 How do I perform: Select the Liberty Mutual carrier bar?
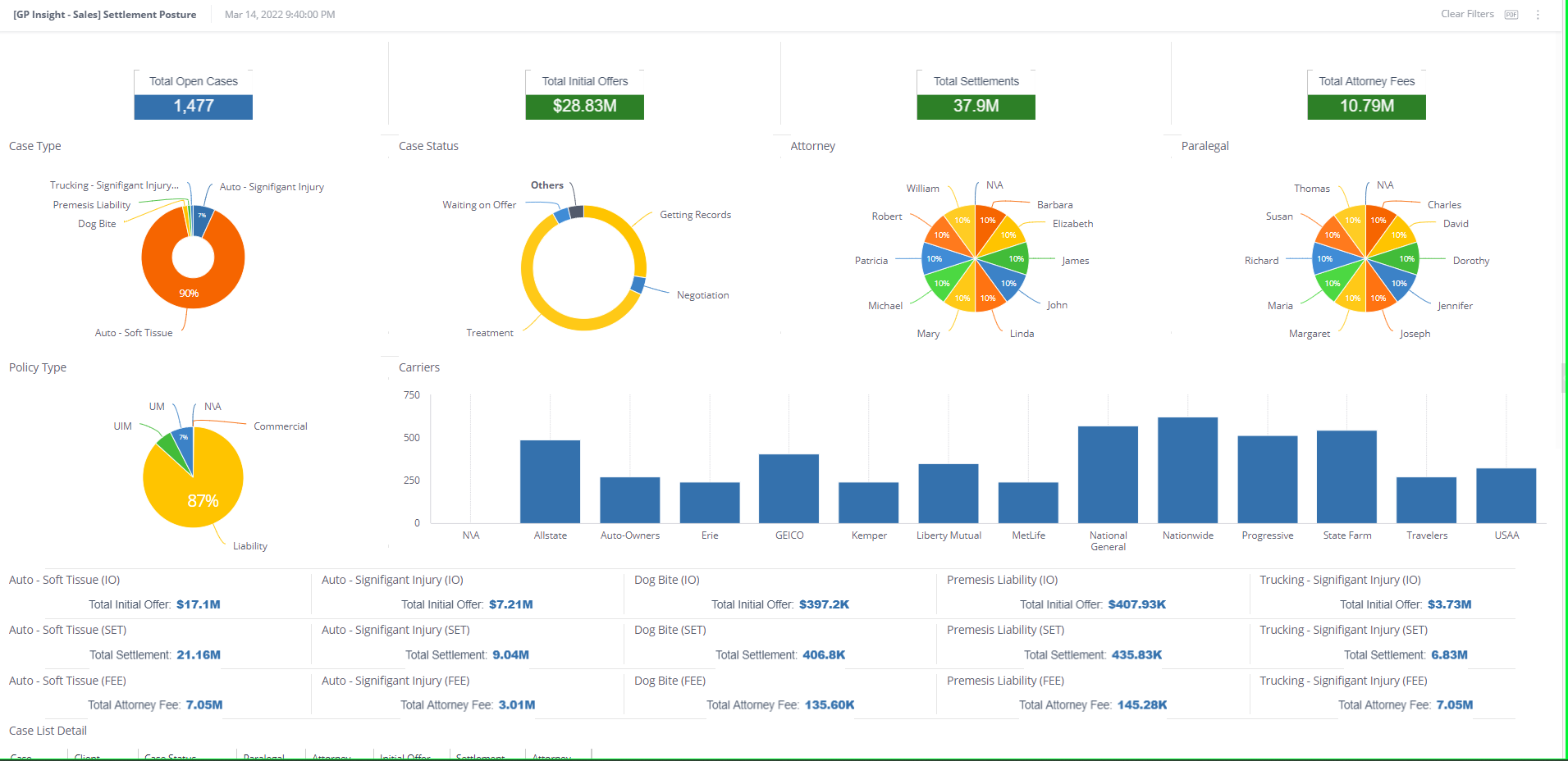coord(949,494)
